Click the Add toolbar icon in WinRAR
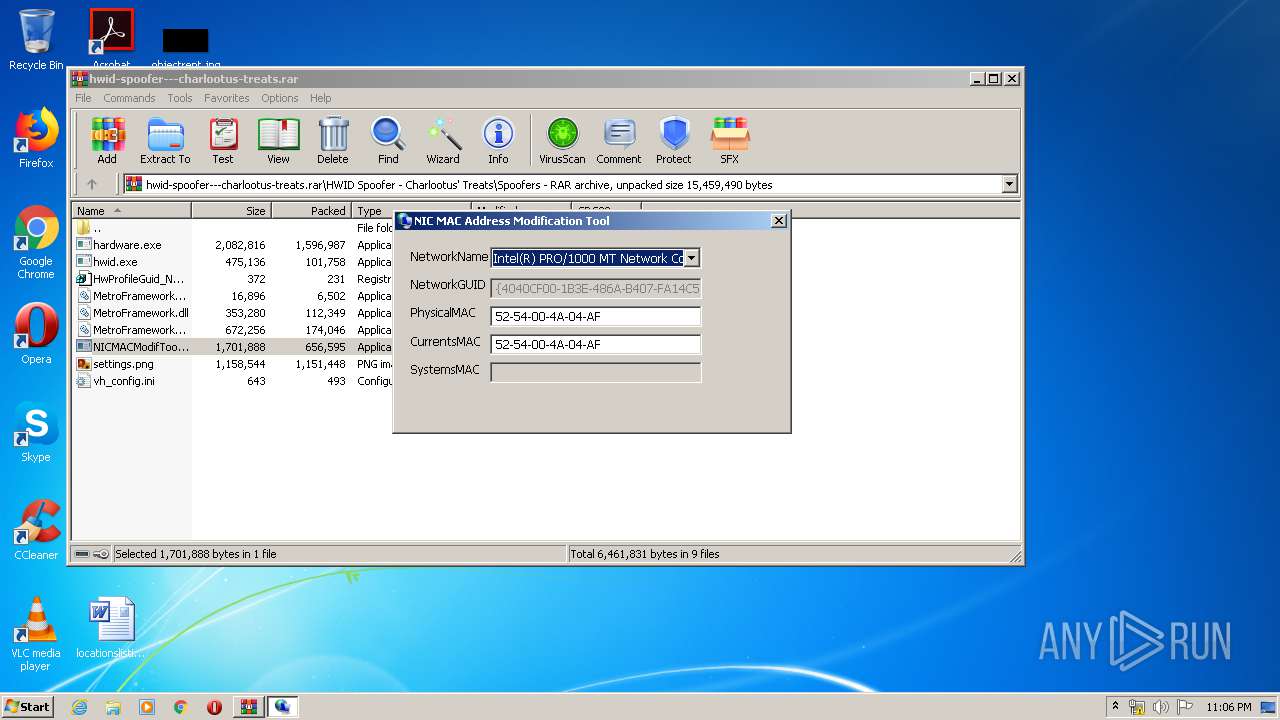 coord(107,140)
